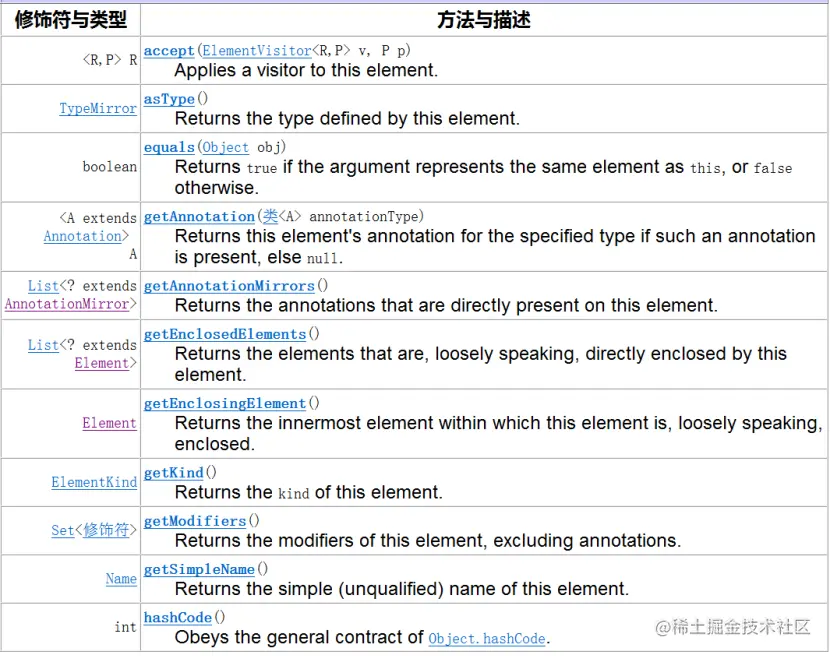This screenshot has width=830, height=656.
Task: Open the asType method link
Action: 169,99
